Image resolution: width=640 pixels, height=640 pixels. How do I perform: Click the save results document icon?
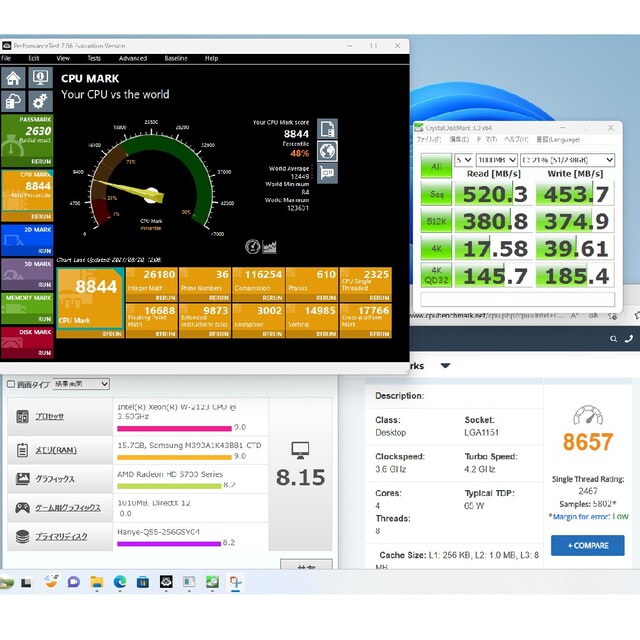327,129
